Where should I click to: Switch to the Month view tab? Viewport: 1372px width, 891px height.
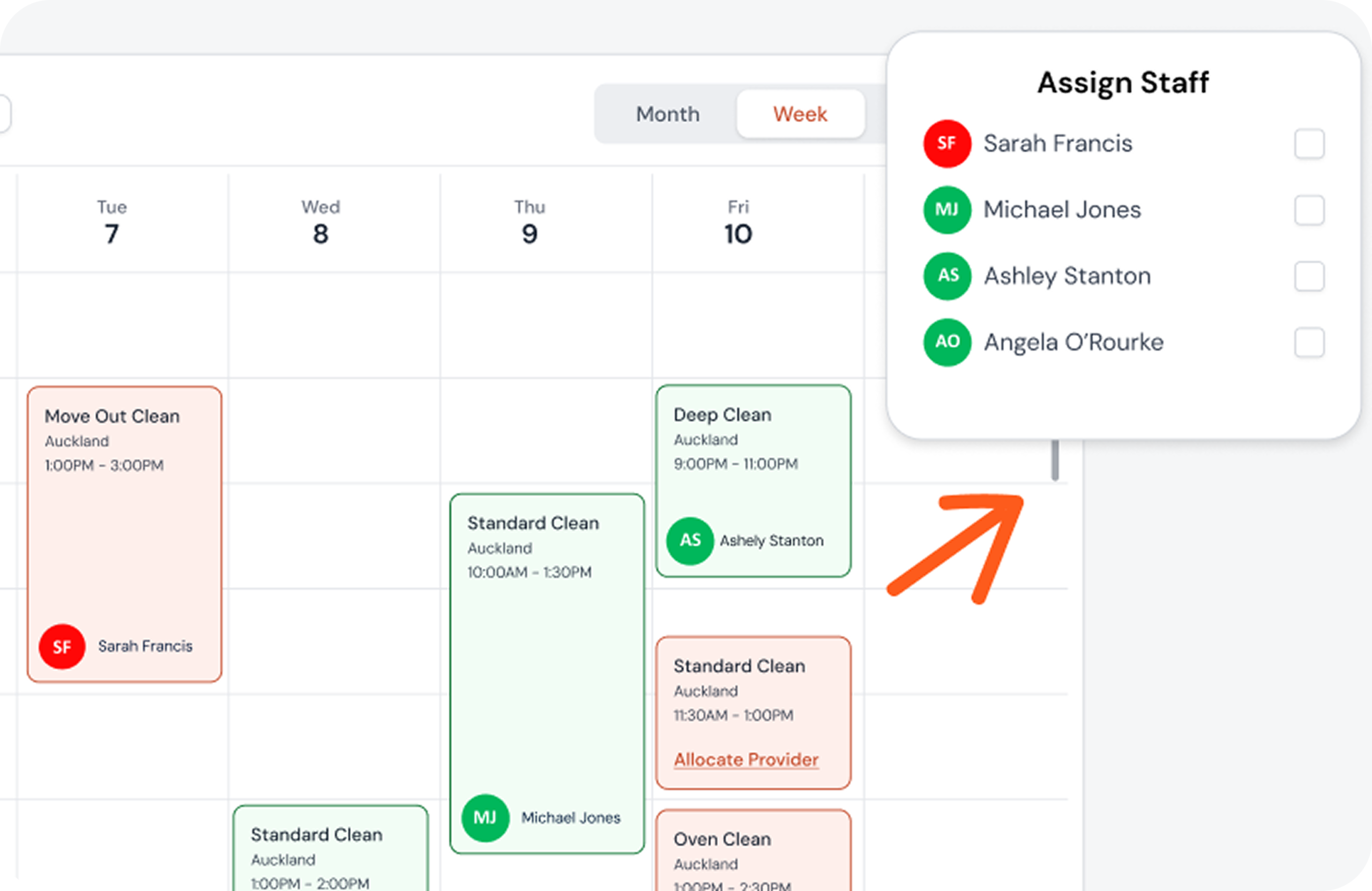(x=668, y=114)
